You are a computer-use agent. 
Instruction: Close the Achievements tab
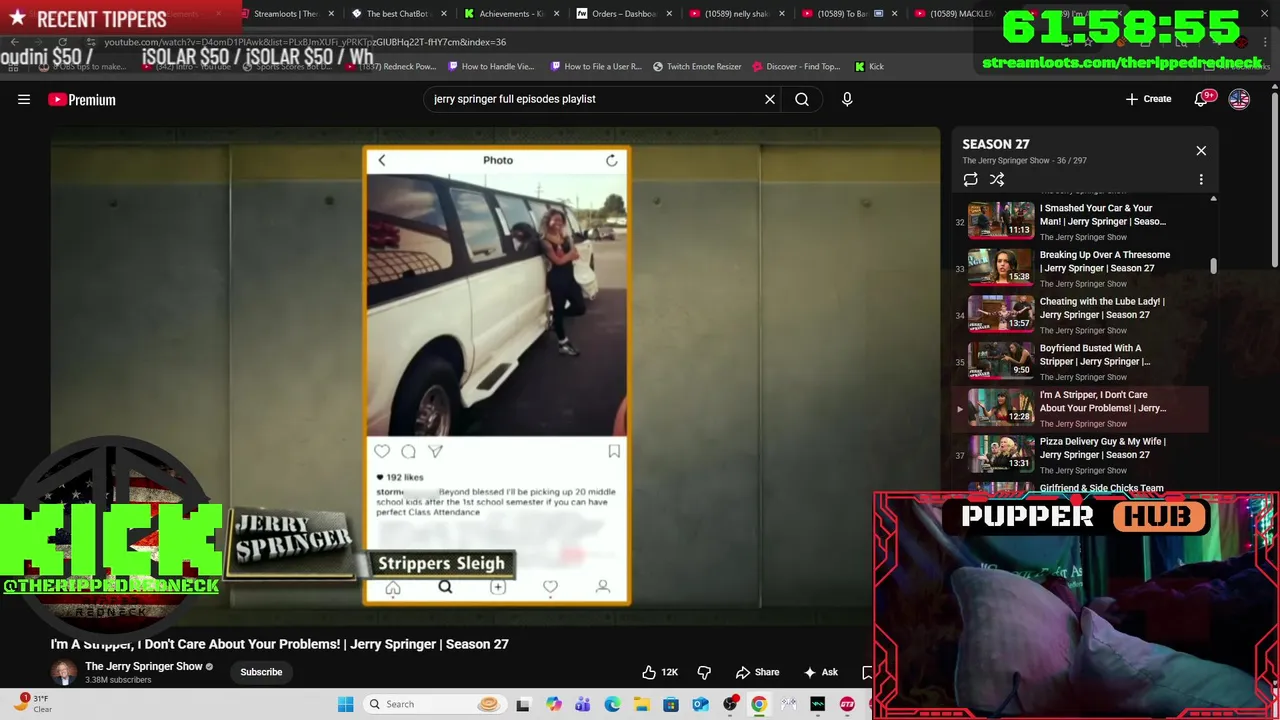tap(556, 14)
